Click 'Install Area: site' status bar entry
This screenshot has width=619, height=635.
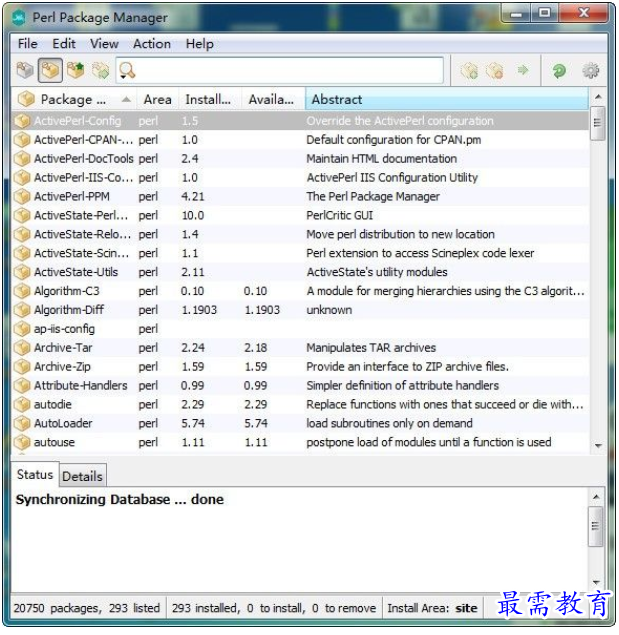pos(432,608)
